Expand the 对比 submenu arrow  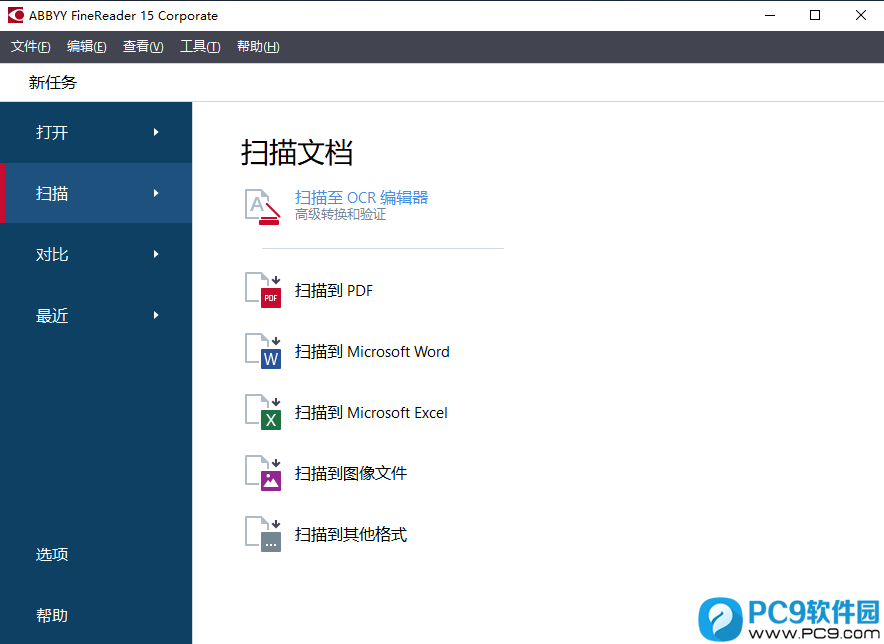[x=156, y=254]
